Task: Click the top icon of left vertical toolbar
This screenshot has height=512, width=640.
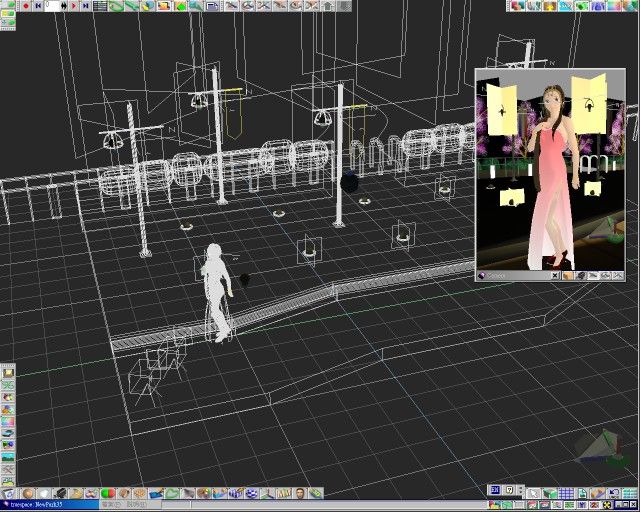Action: click(x=8, y=372)
